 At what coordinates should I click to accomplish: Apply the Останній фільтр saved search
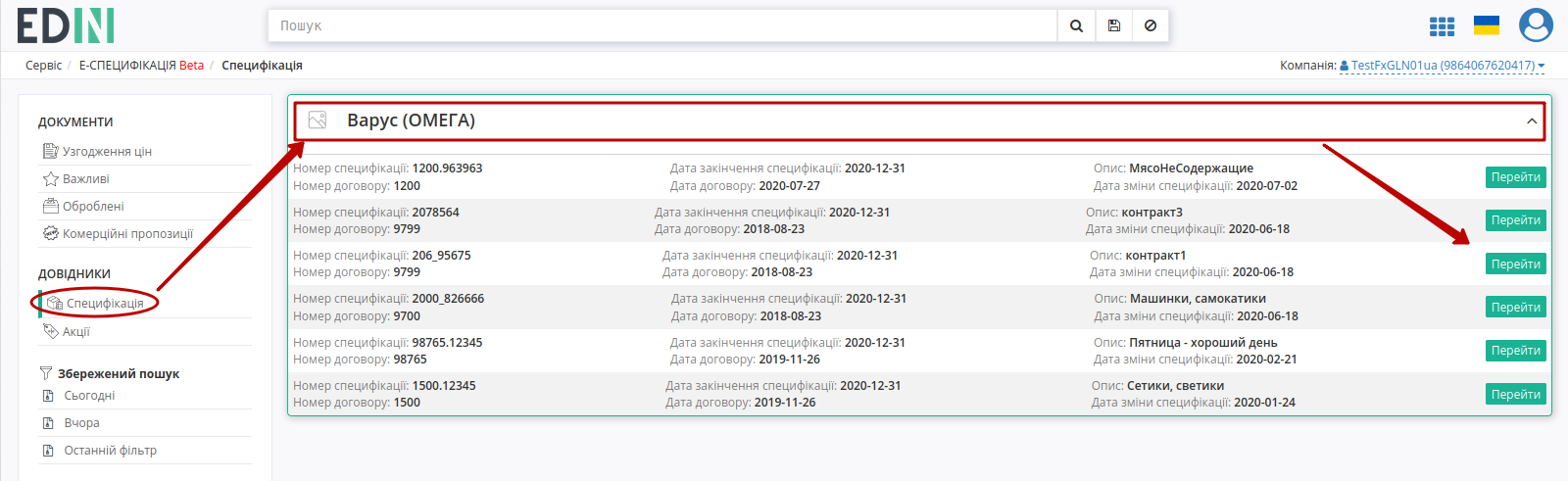click(x=110, y=451)
